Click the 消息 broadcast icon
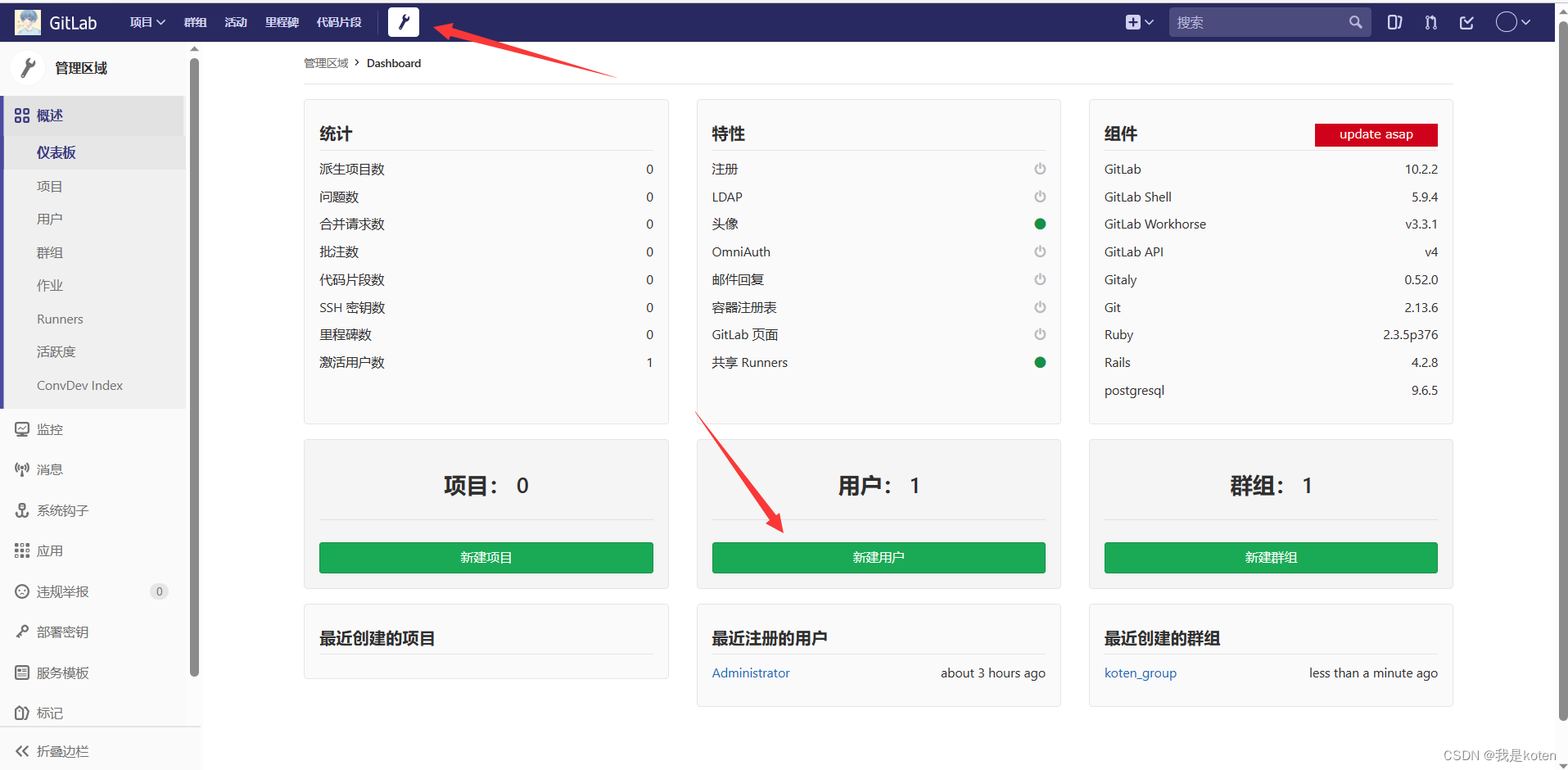 click(22, 469)
